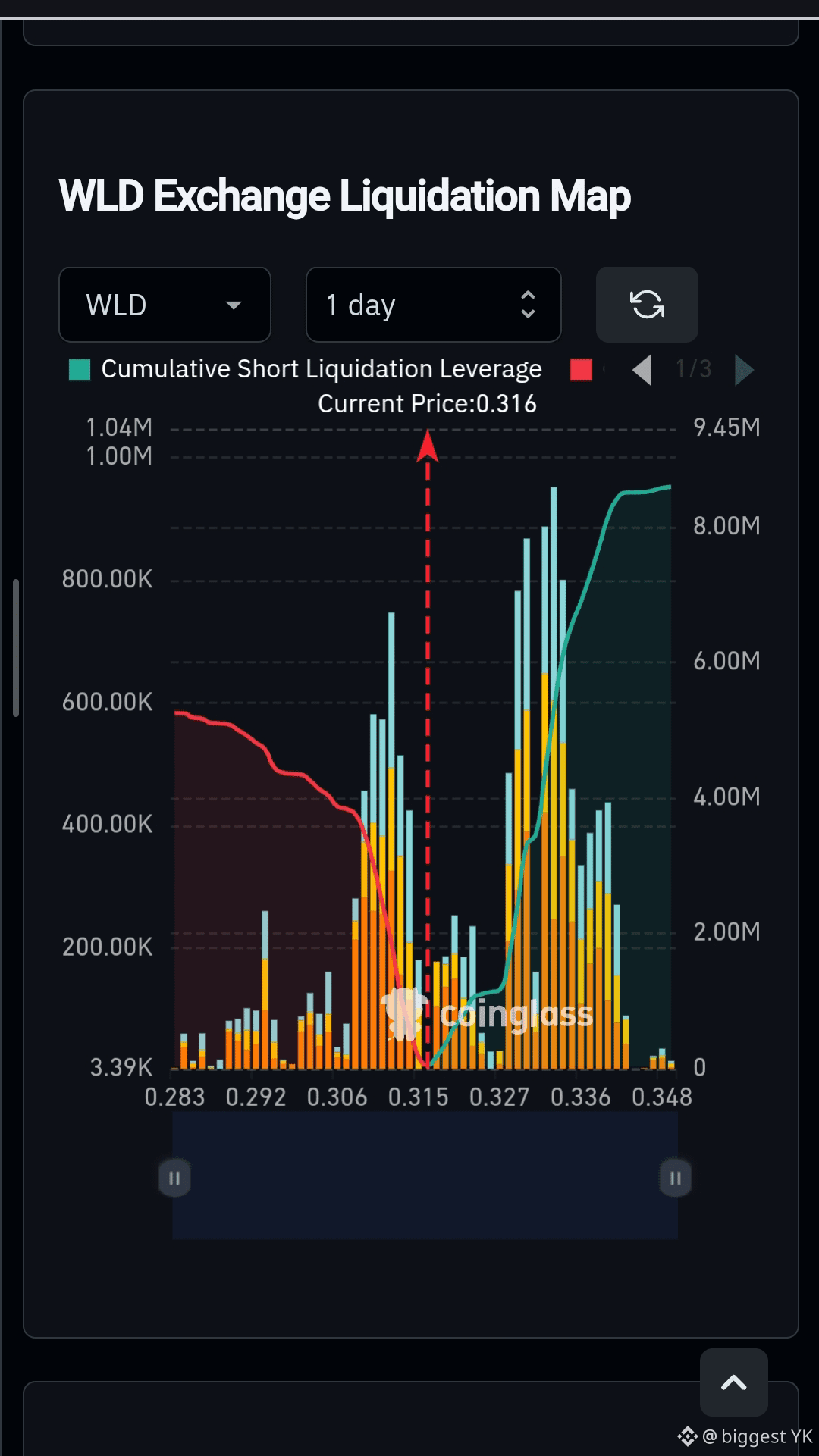The image size is (819, 1456).
Task: Click the 1/3 legend page indicator
Action: coord(693,369)
